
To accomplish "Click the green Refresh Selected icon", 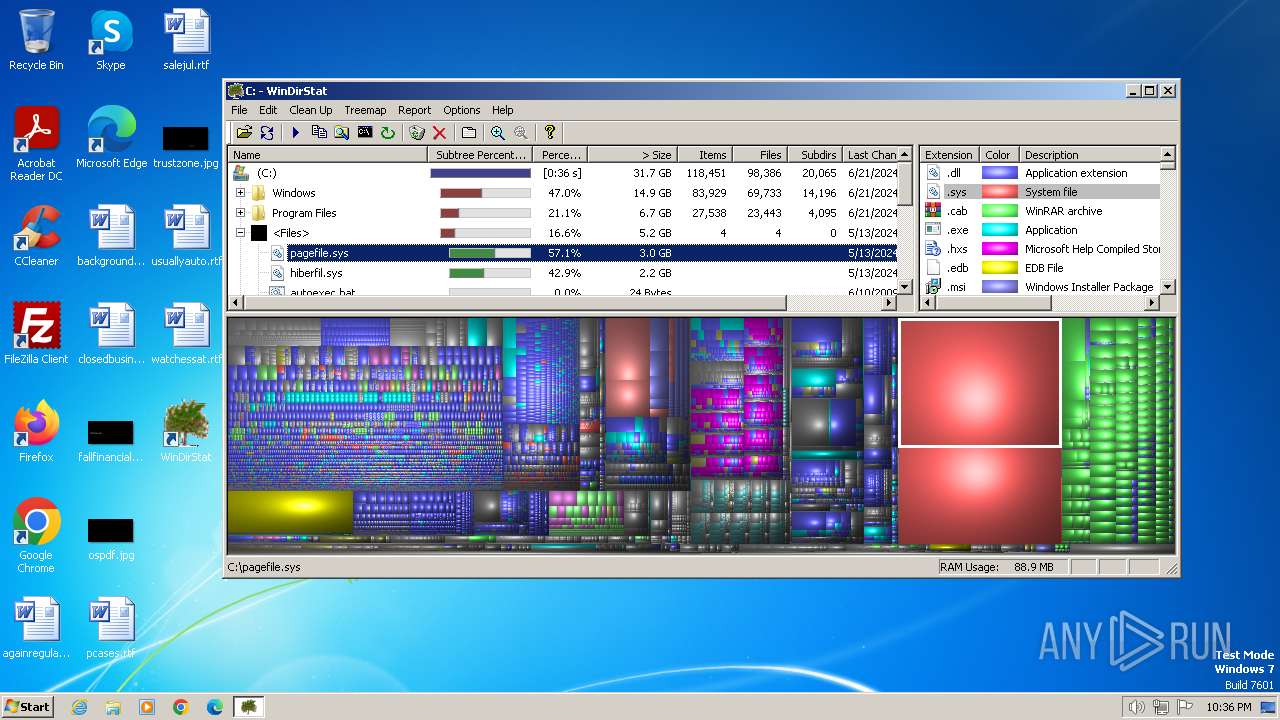I will (x=388, y=132).
